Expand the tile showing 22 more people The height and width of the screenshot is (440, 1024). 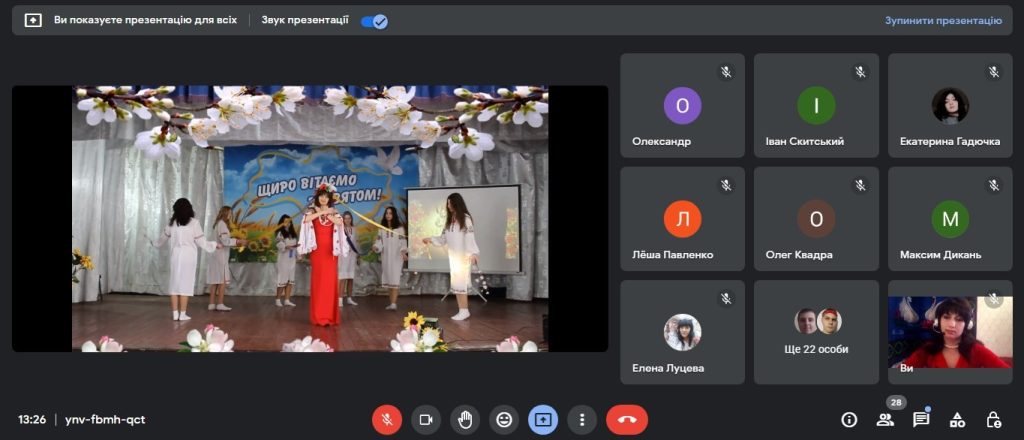pos(816,332)
